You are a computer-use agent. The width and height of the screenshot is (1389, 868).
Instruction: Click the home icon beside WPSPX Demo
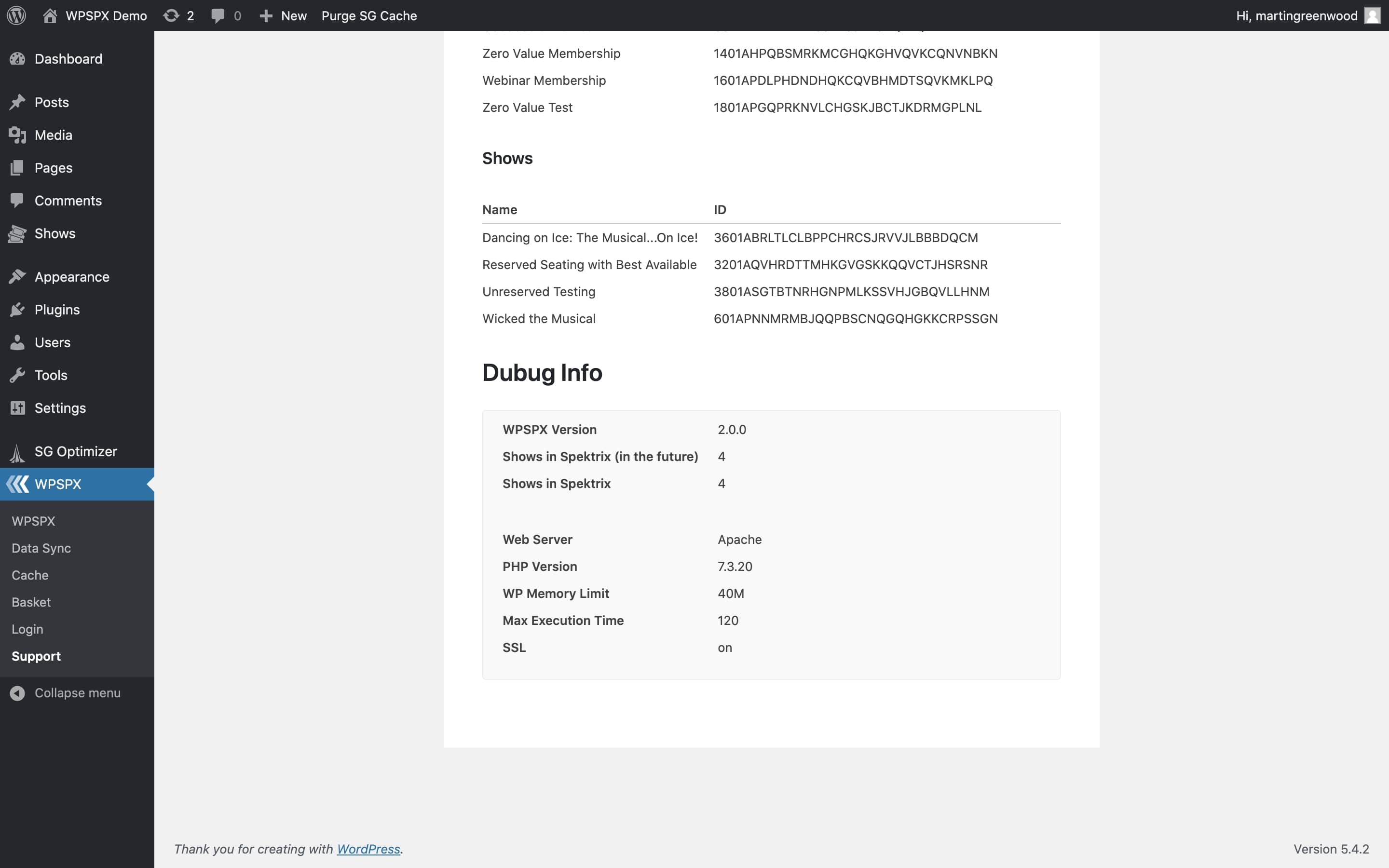pyautogui.click(x=50, y=15)
